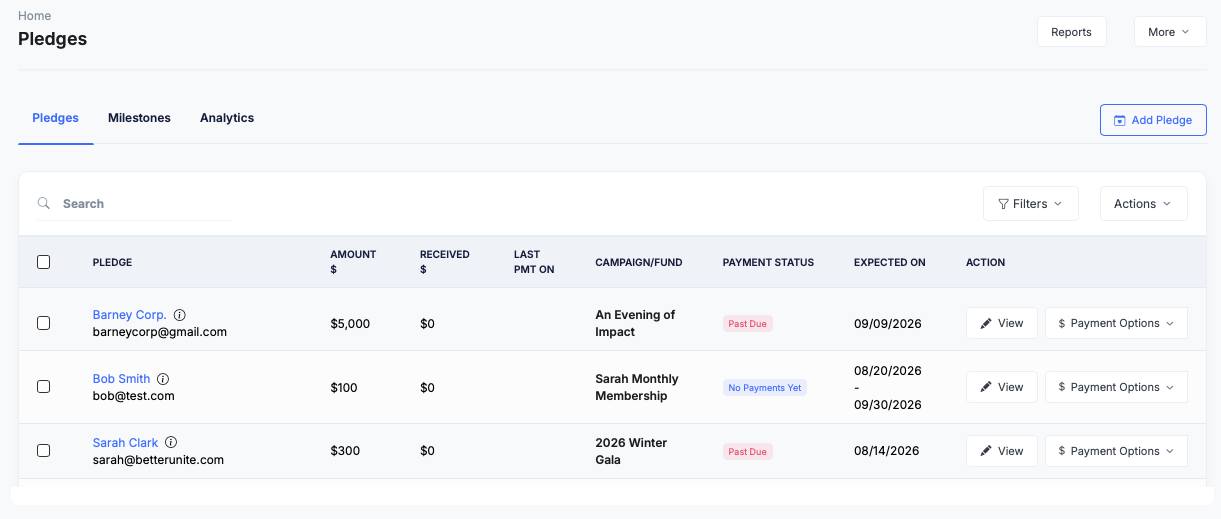Image resolution: width=1221 pixels, height=519 pixels.
Task: Click the info icon beside Barney Corp.
Action: (x=179, y=315)
